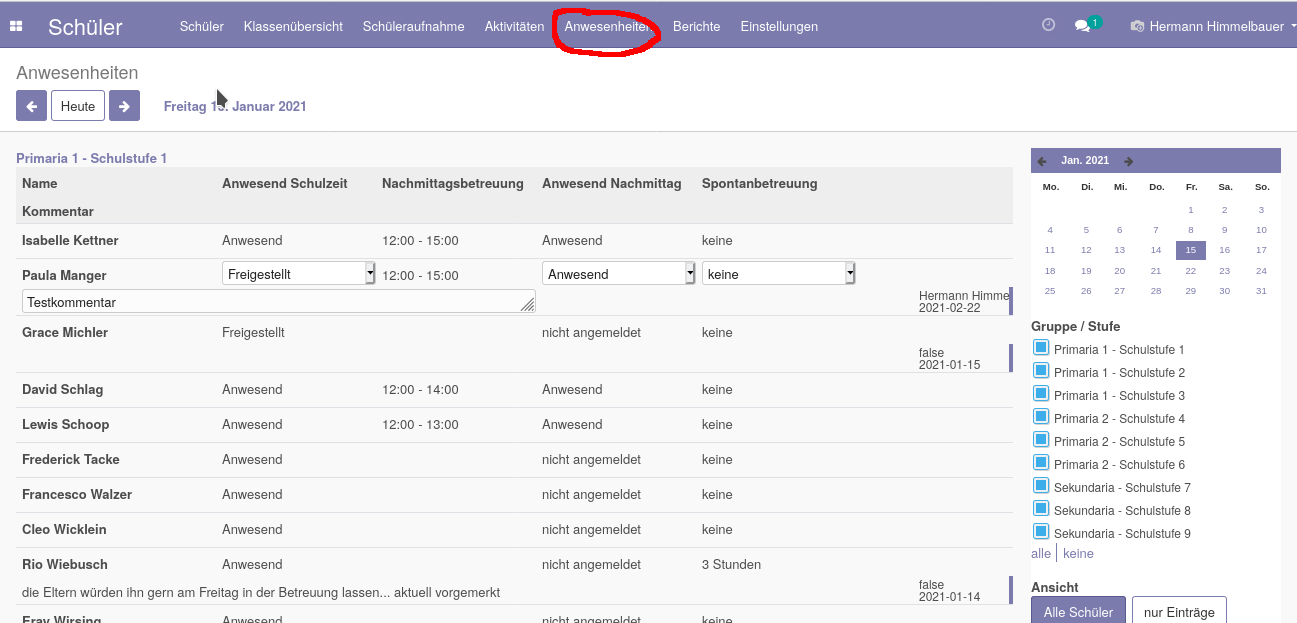Click the Heute button
Screen dimensions: 1297x623
coord(78,106)
